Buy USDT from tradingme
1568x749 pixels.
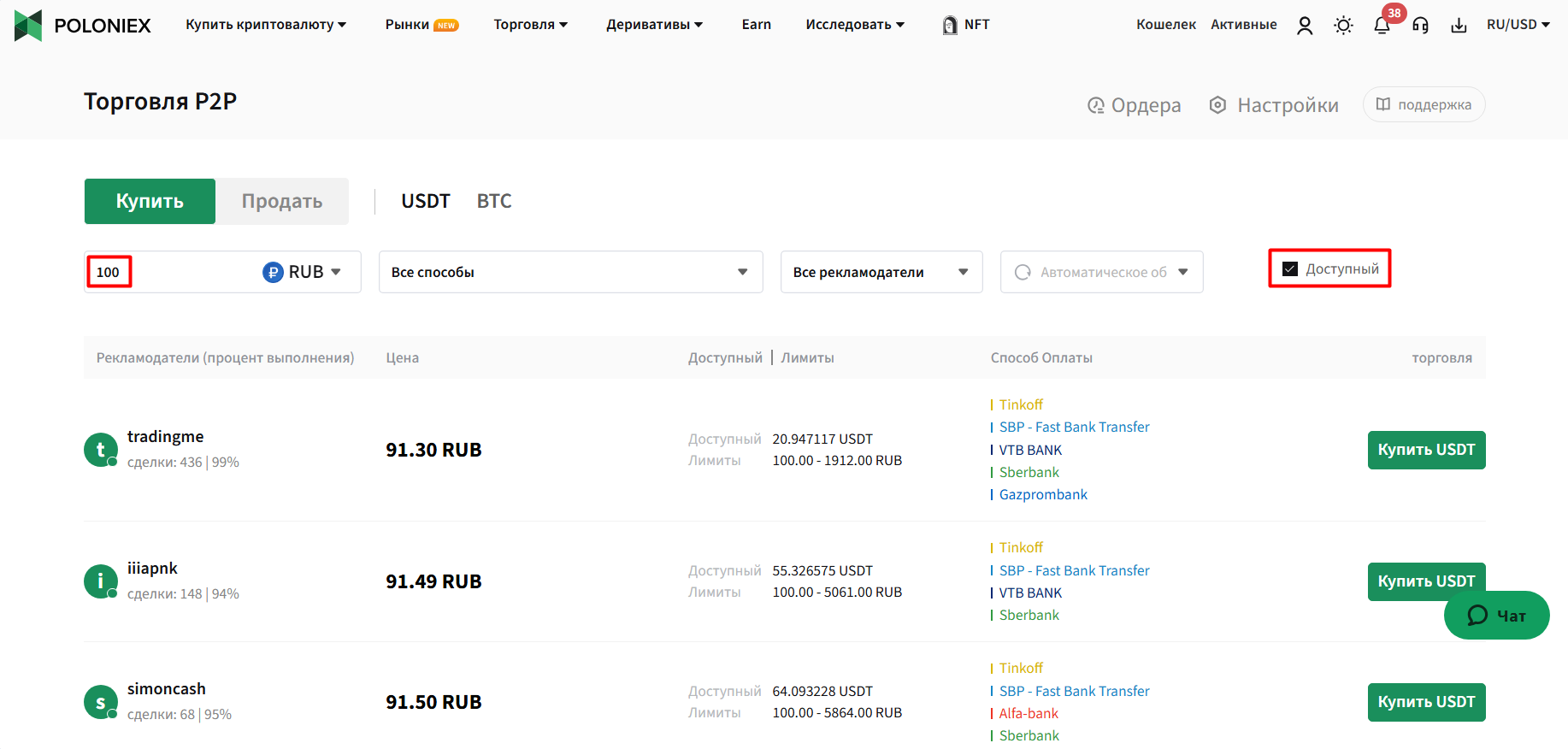pyautogui.click(x=1426, y=450)
